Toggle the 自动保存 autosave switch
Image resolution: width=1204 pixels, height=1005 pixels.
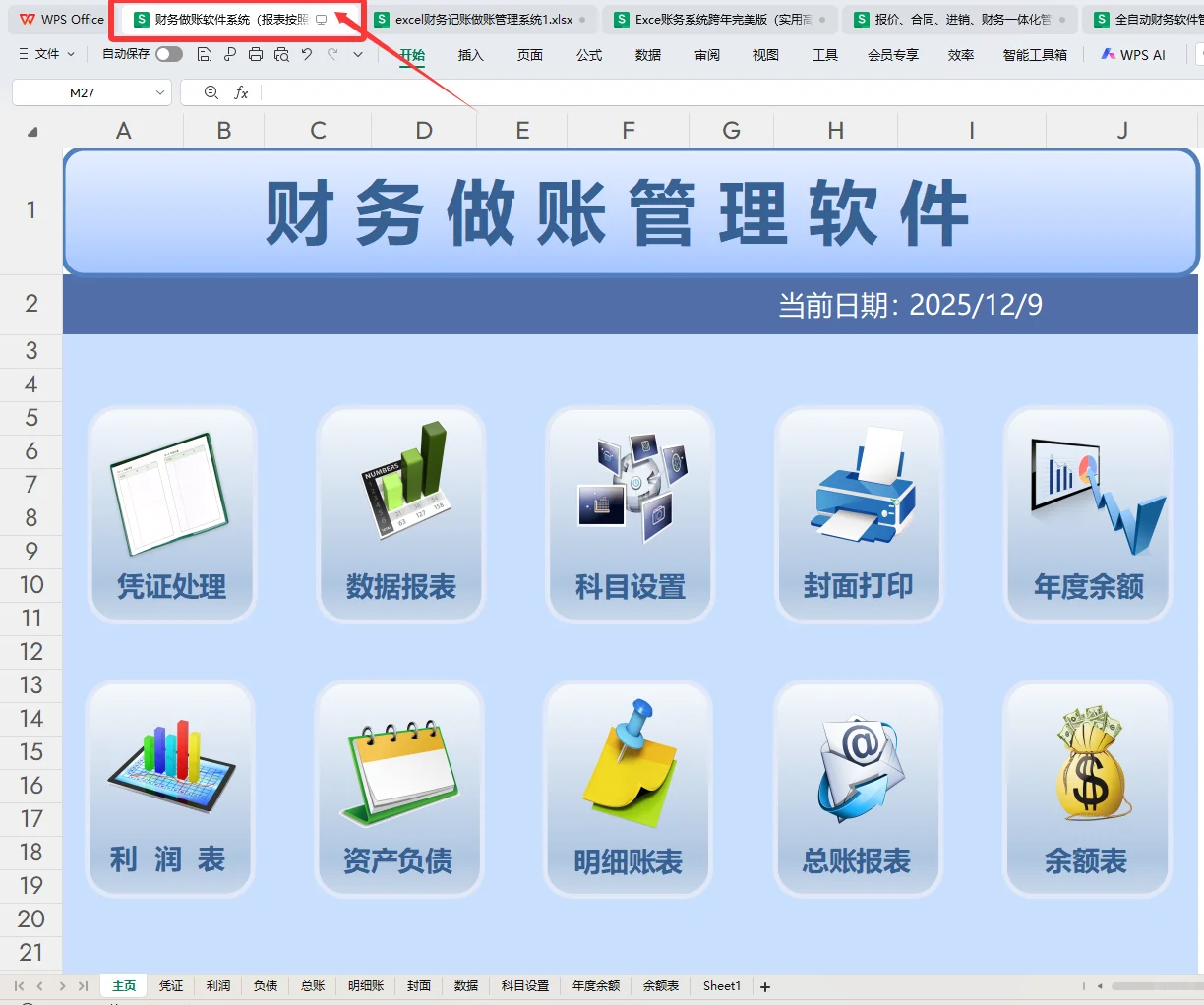coord(168,56)
